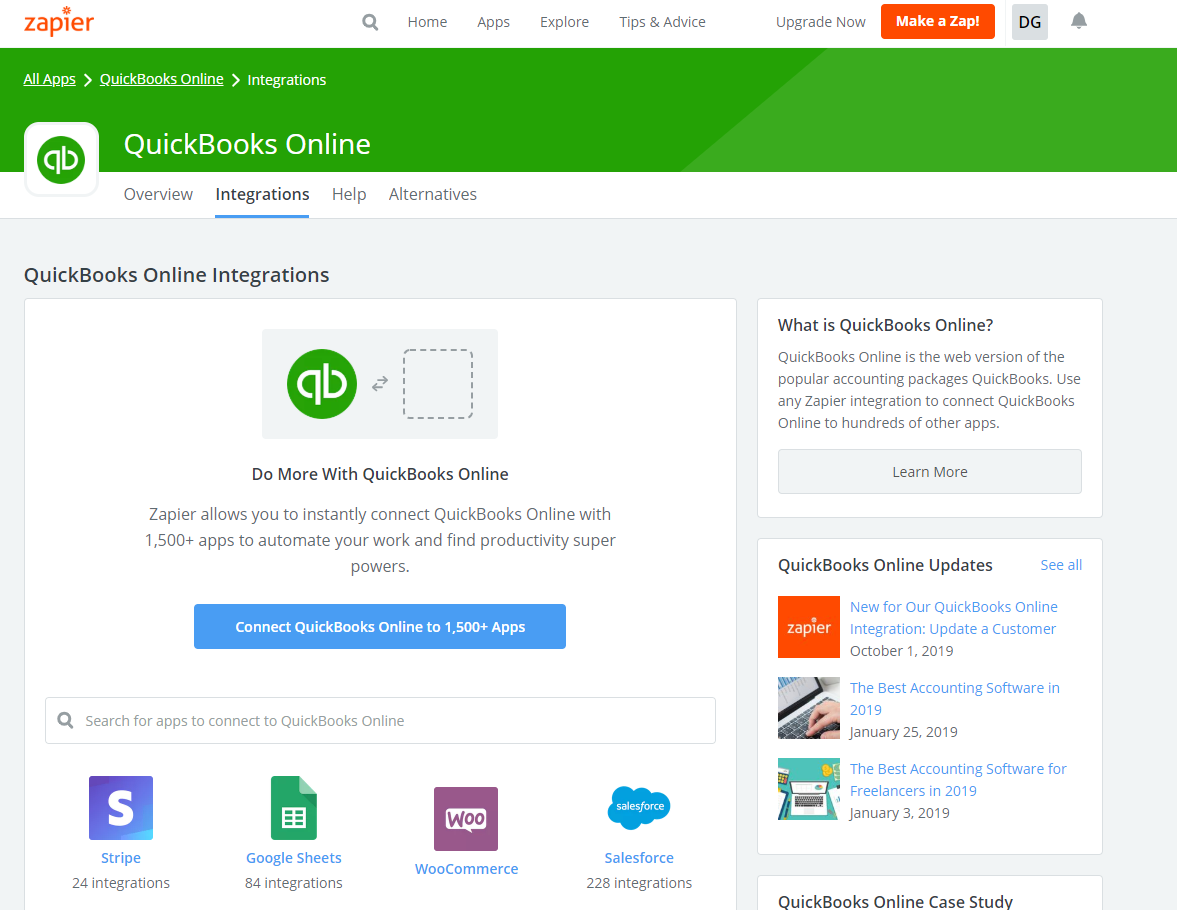Click the 'Do More With QuickBooks Online' heading
Viewport: 1177px width, 910px height.
[x=380, y=474]
